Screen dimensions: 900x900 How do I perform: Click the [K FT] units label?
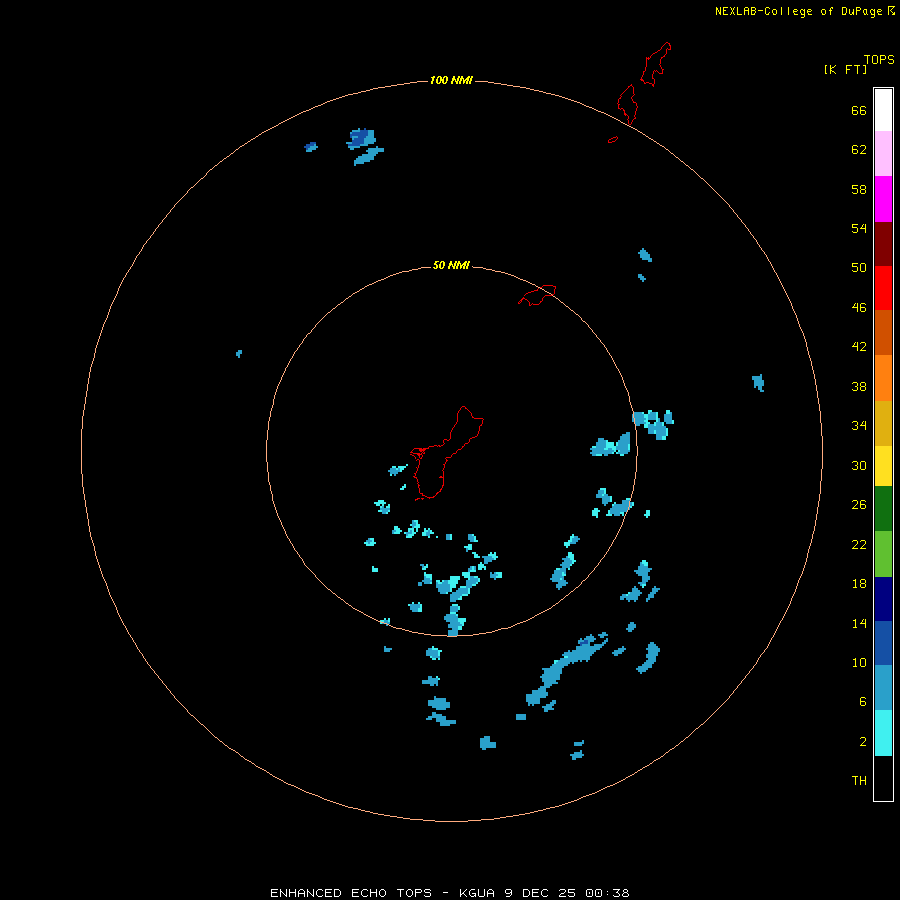[845, 69]
